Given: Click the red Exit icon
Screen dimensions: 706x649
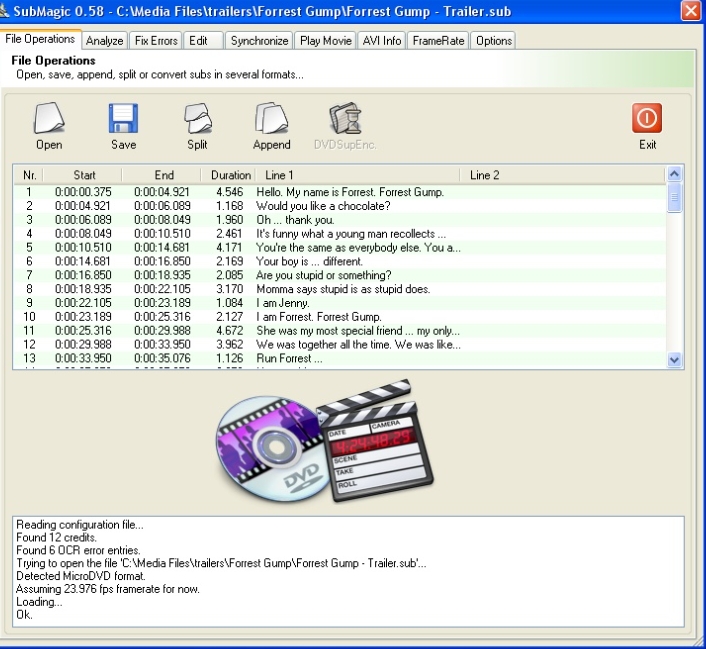Looking at the screenshot, I should (x=647, y=118).
